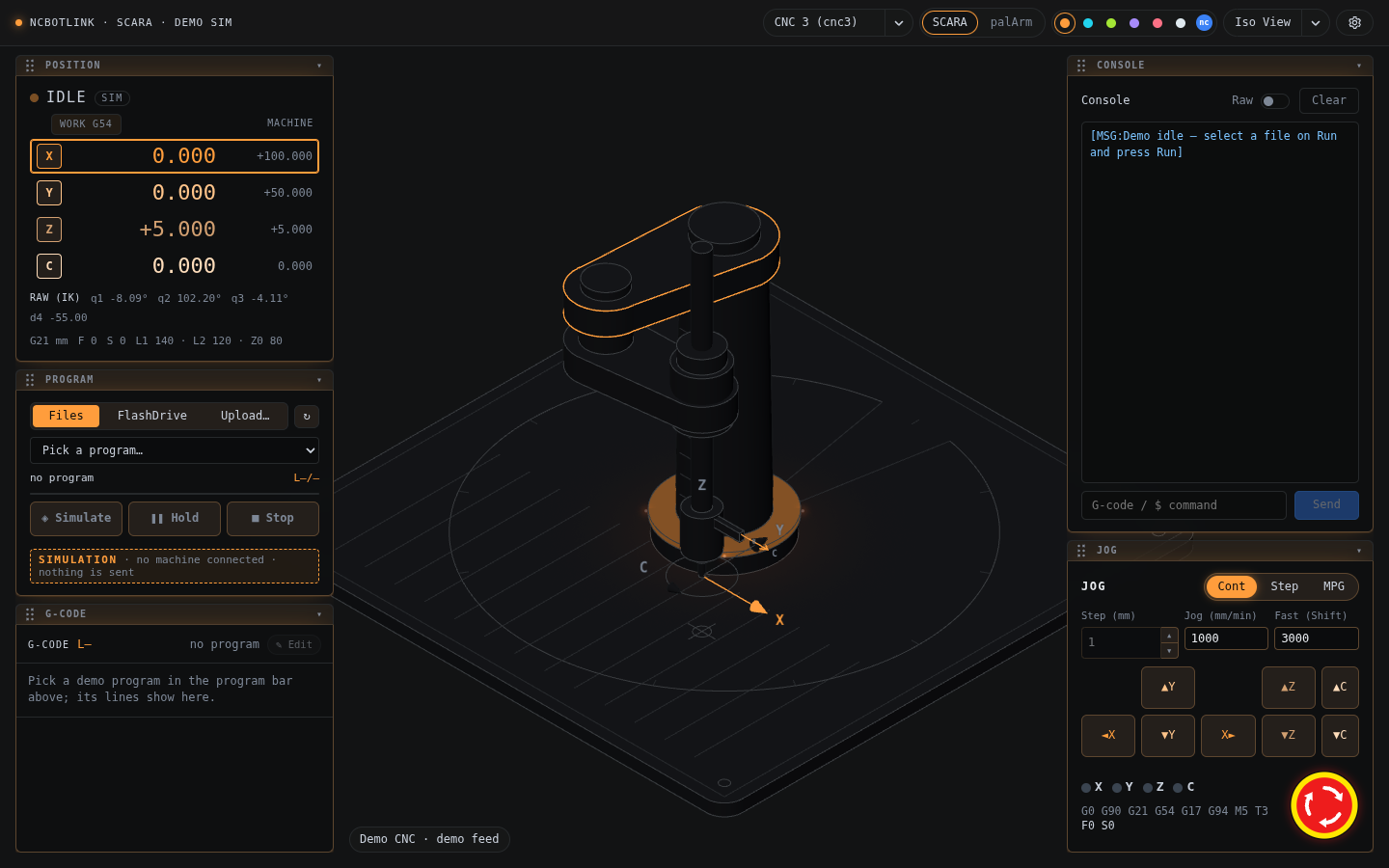Click the Simulate button
The image size is (1389, 868).
click(x=76, y=519)
